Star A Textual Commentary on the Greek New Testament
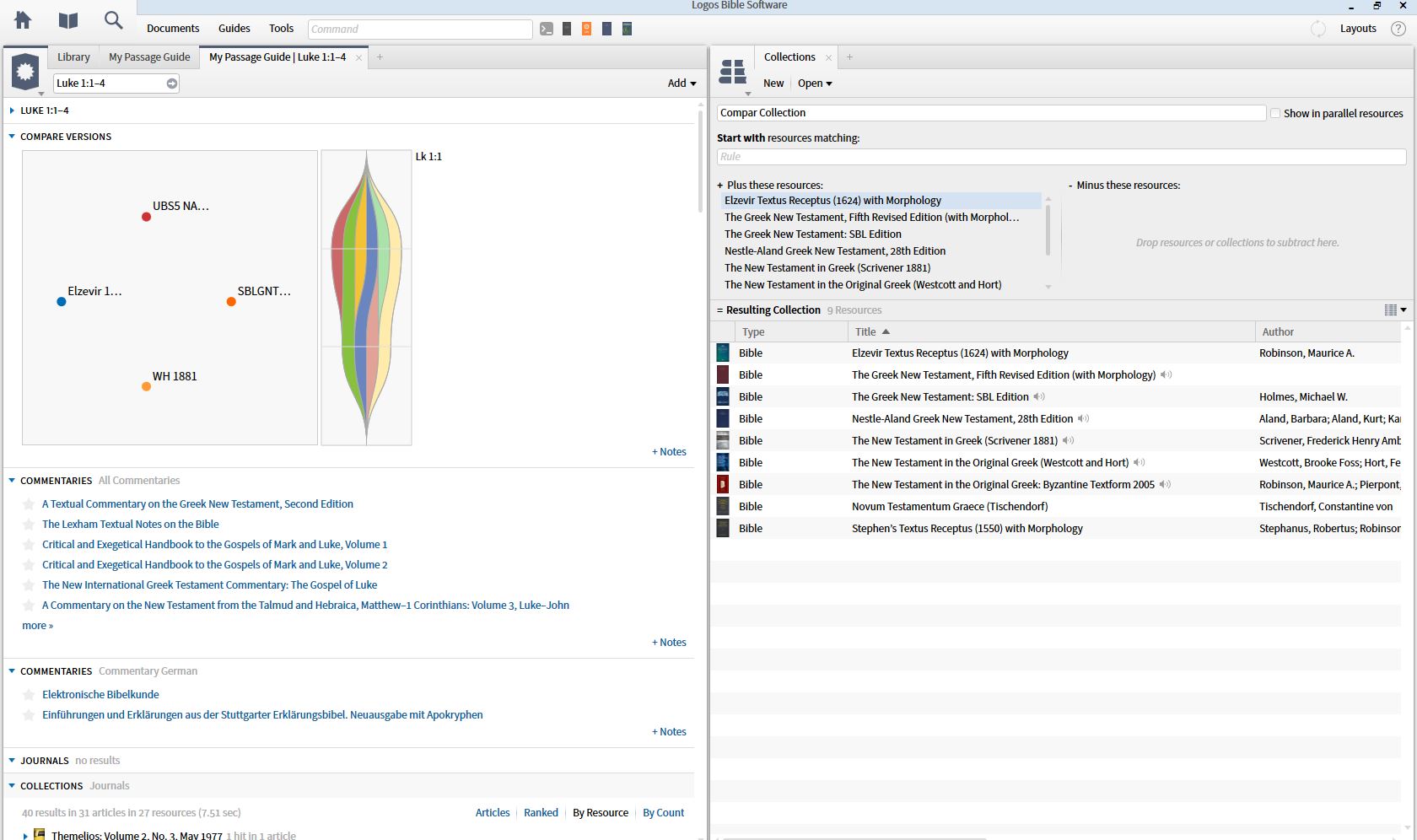Image resolution: width=1417 pixels, height=840 pixels. (x=29, y=504)
